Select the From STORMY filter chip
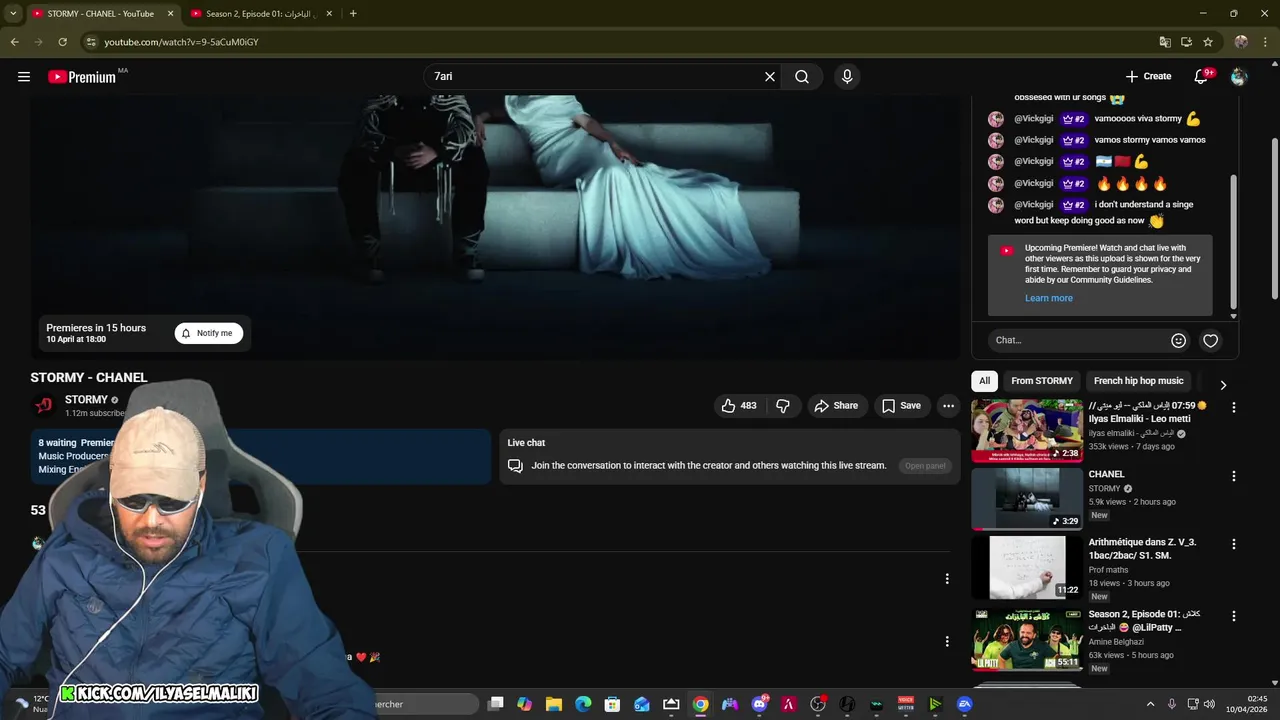The width and height of the screenshot is (1280, 720). tap(1042, 381)
